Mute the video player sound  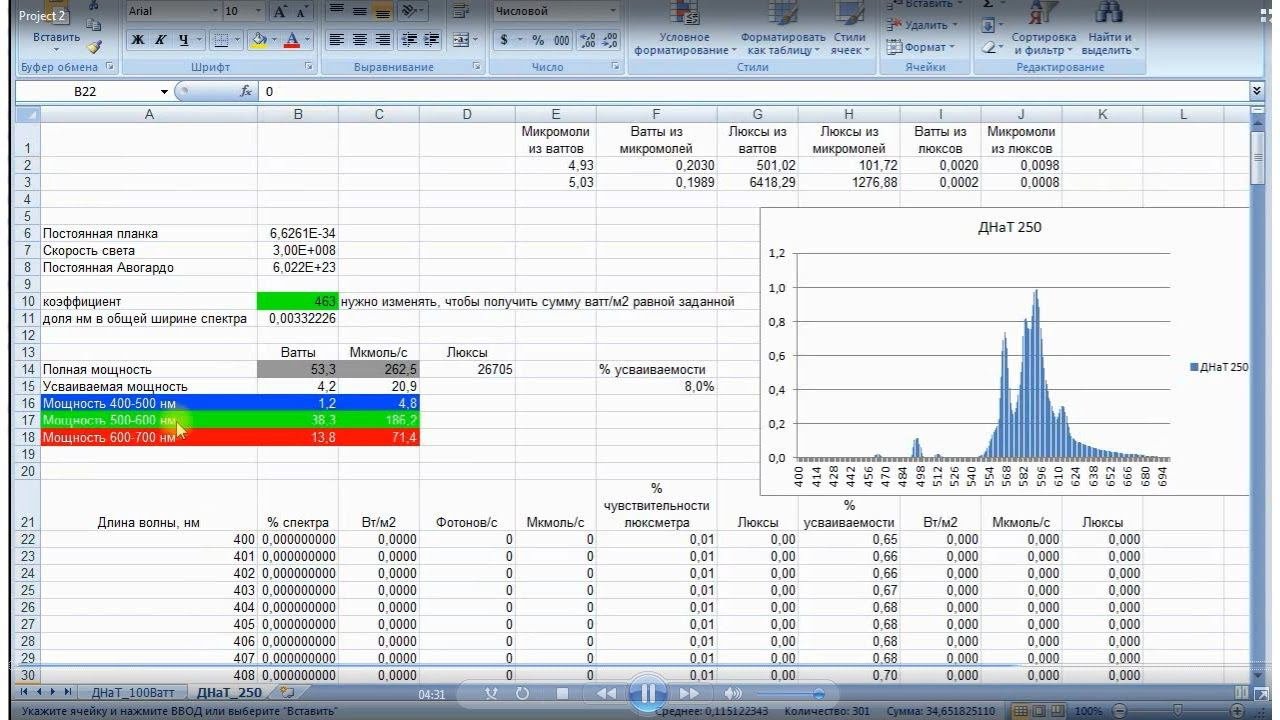pos(733,693)
